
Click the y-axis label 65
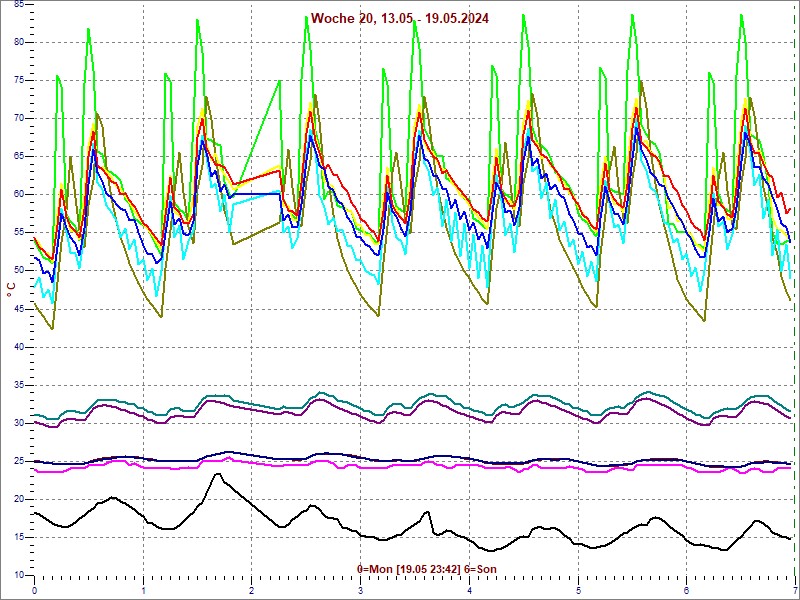click(18, 157)
